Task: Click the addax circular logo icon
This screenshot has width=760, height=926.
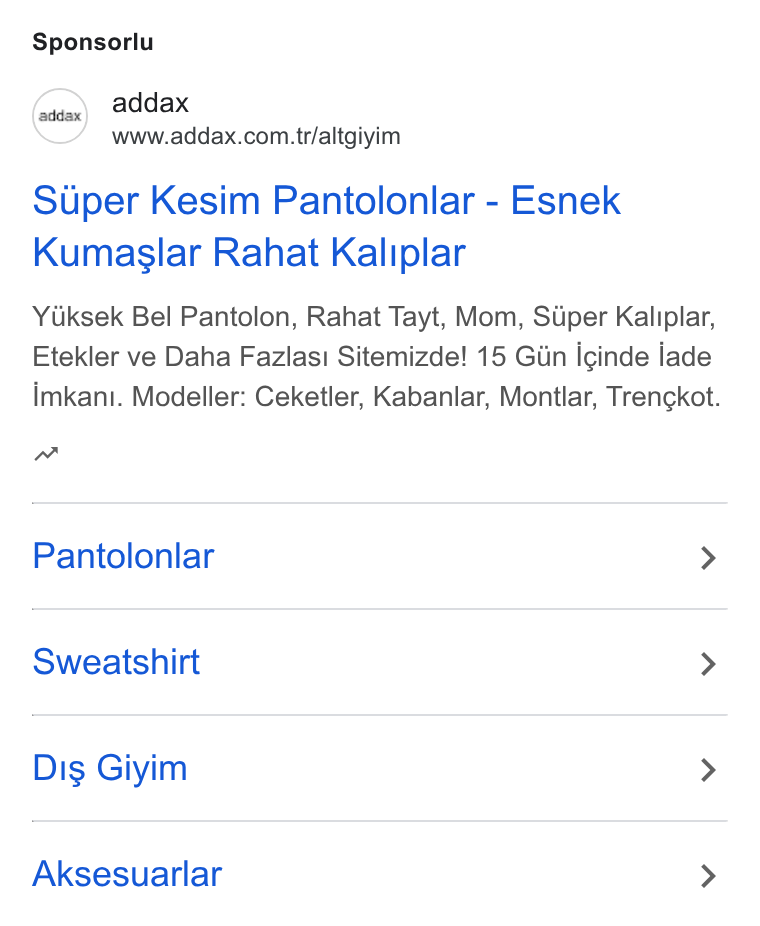Action: click(60, 116)
